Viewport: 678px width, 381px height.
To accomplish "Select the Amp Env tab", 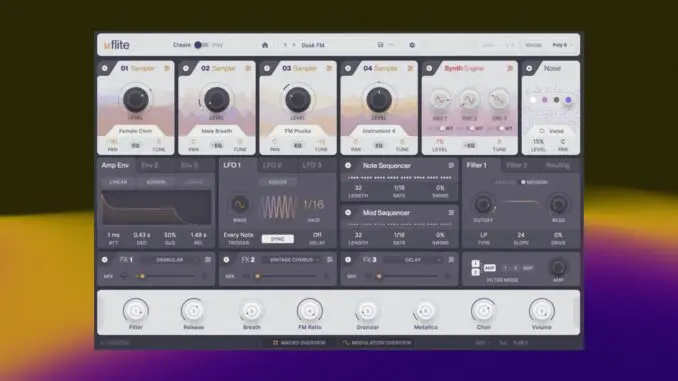I will click(x=115, y=165).
